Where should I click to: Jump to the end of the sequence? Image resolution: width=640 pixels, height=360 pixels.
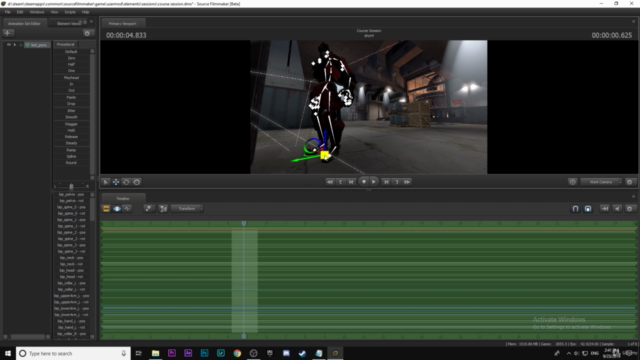[x=407, y=182]
